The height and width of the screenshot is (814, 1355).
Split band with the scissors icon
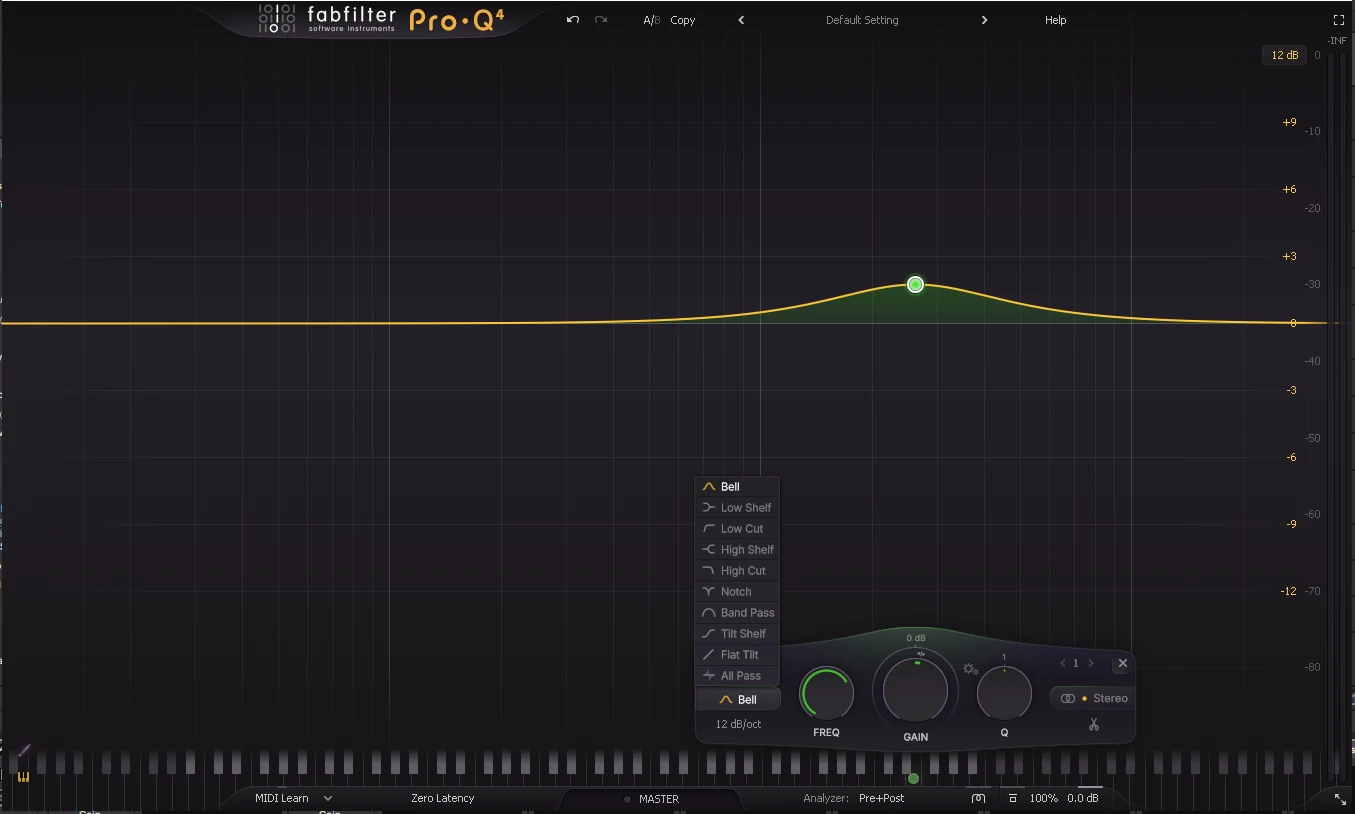coord(1094,725)
